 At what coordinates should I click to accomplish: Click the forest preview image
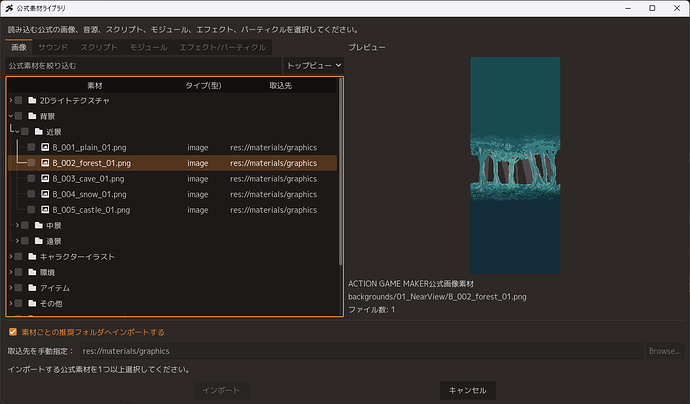[x=515, y=165]
